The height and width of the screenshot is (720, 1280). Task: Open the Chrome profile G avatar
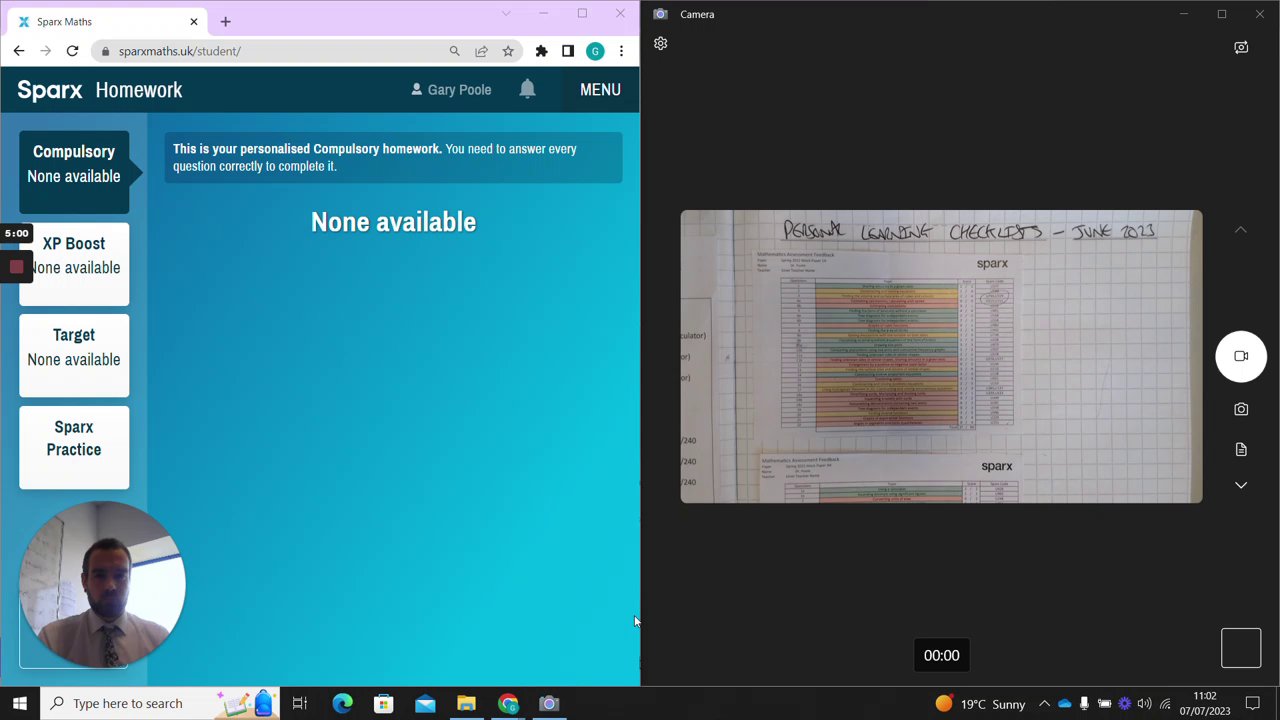tap(595, 51)
